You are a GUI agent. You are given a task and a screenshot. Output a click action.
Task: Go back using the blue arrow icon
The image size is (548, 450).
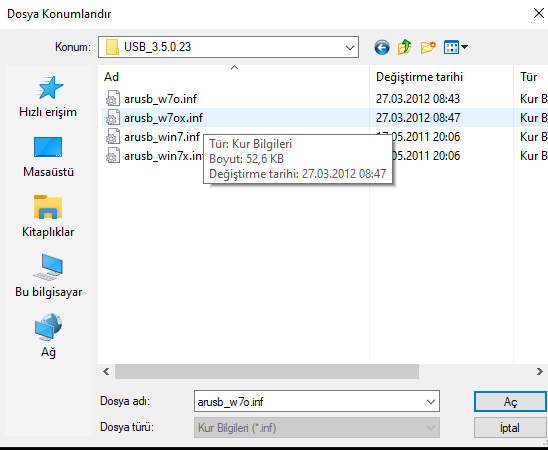(x=382, y=47)
